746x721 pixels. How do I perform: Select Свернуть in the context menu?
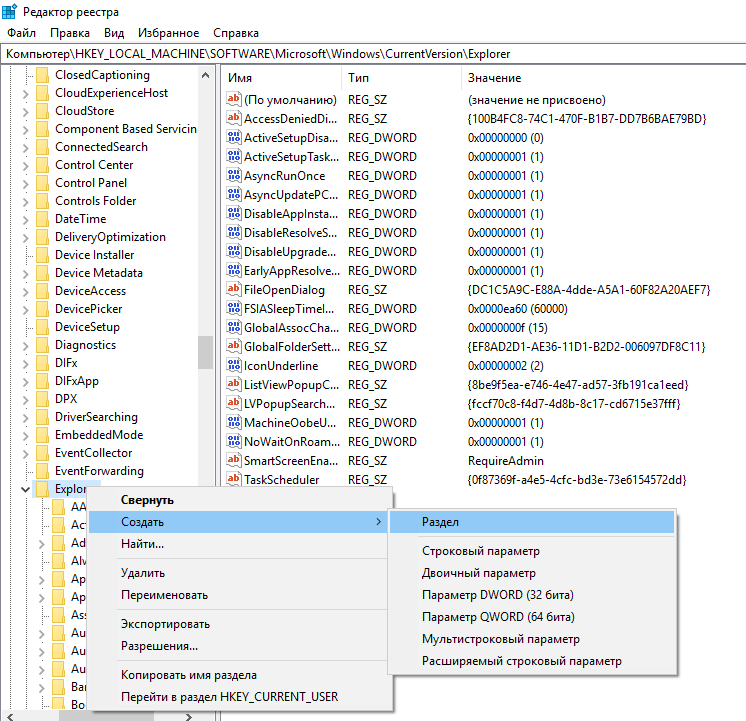pyautogui.click(x=240, y=500)
